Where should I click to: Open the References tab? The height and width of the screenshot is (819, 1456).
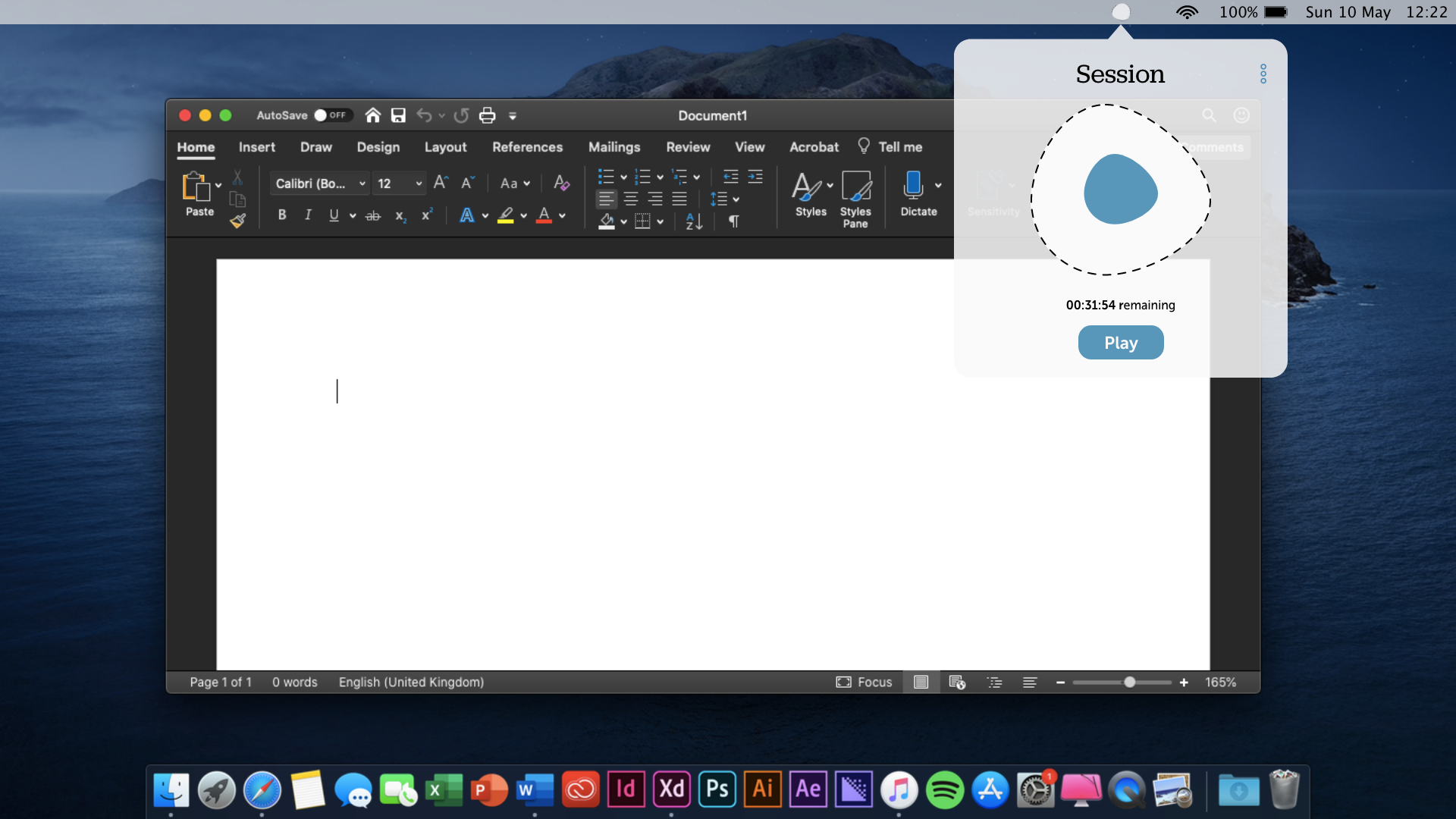point(528,147)
